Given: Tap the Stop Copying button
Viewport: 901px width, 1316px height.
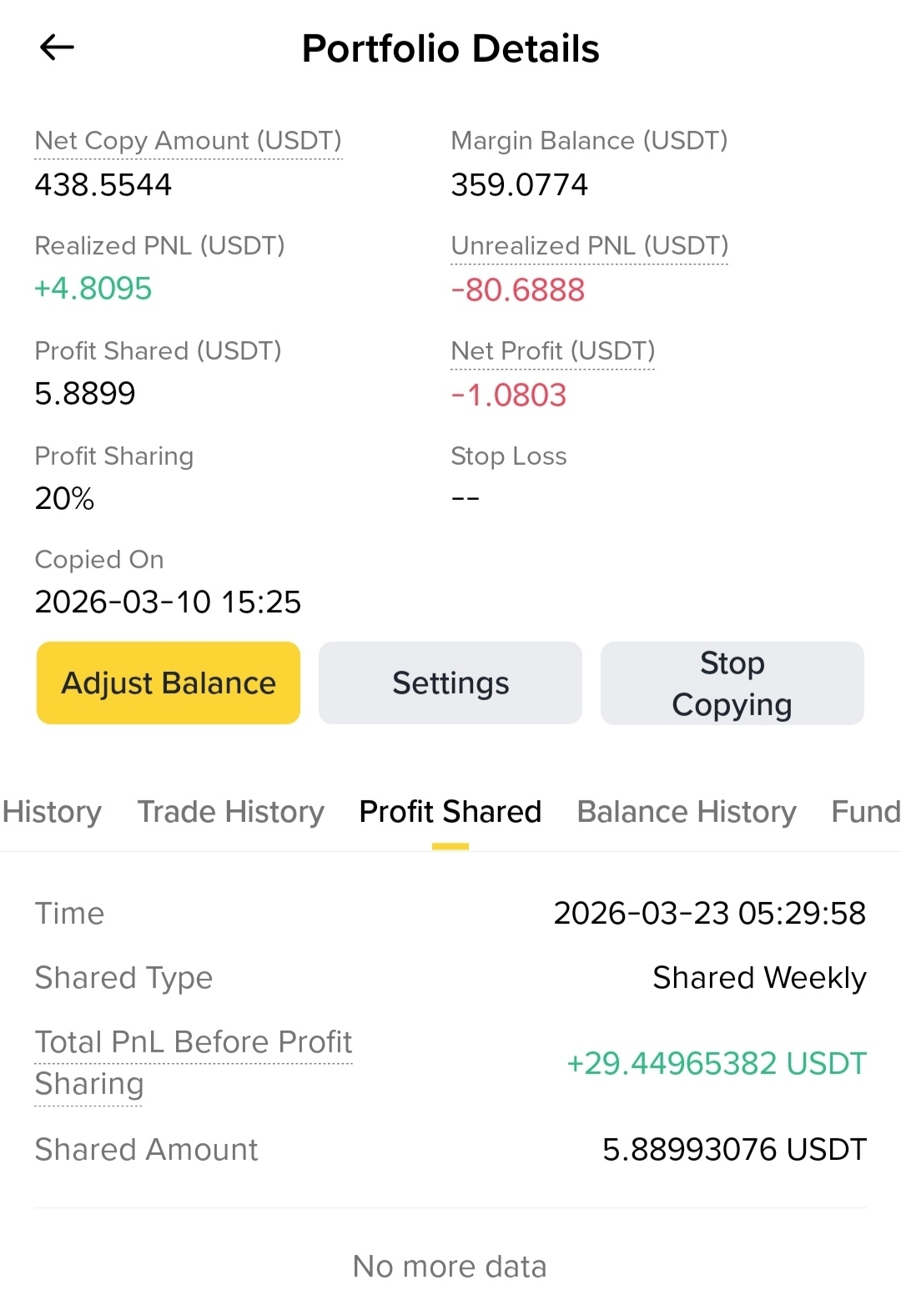Looking at the screenshot, I should pos(732,683).
